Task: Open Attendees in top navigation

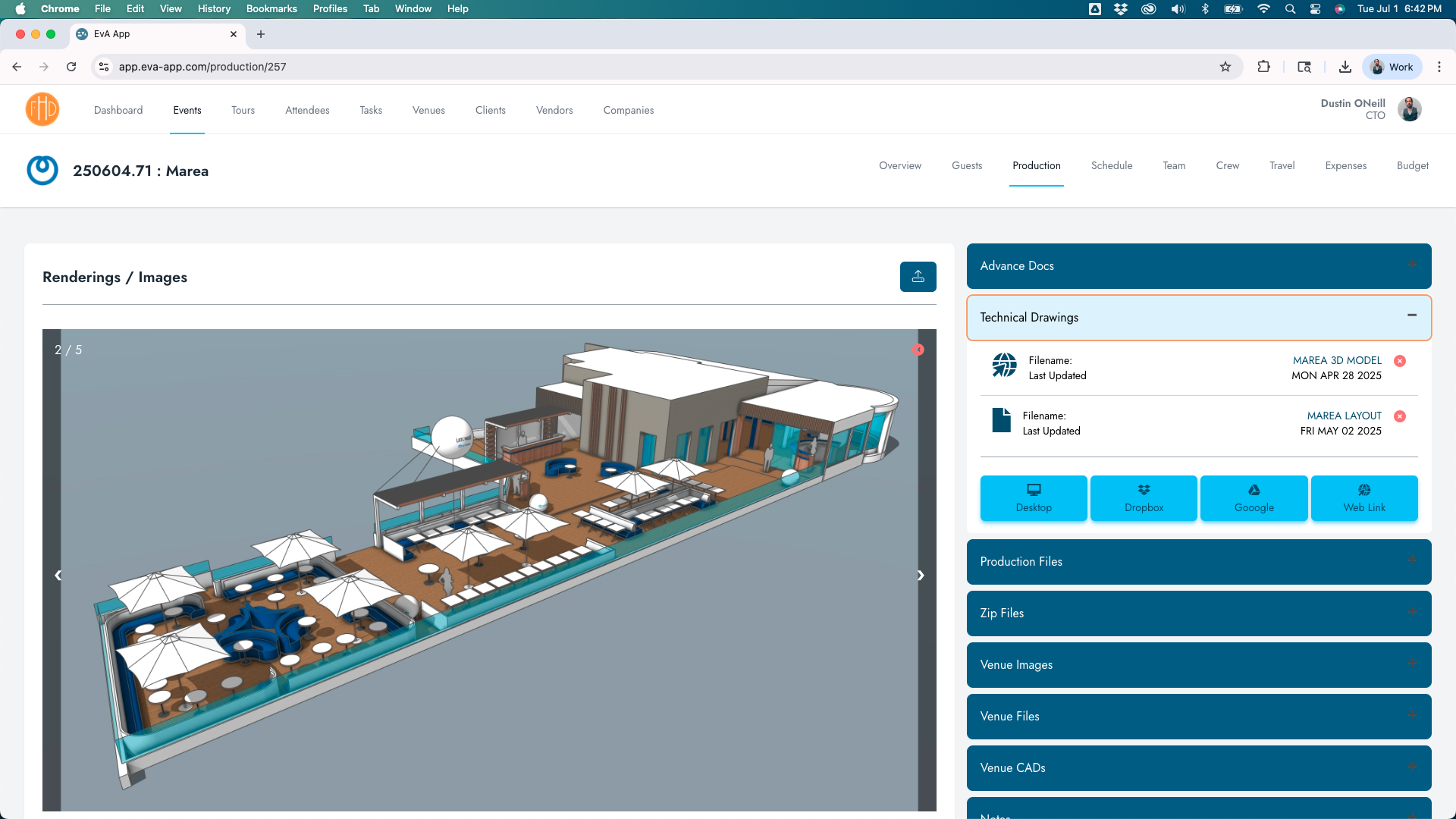Action: click(x=307, y=110)
